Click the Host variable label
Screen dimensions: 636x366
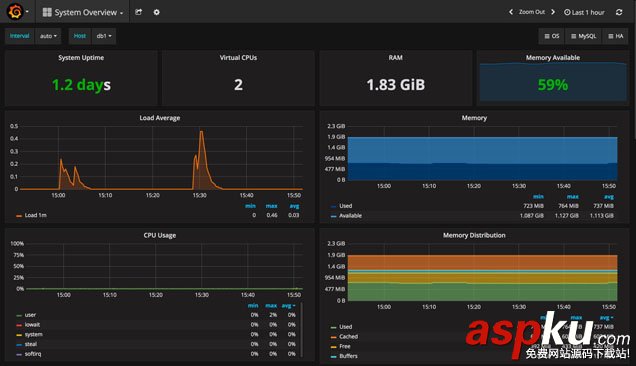click(x=80, y=36)
